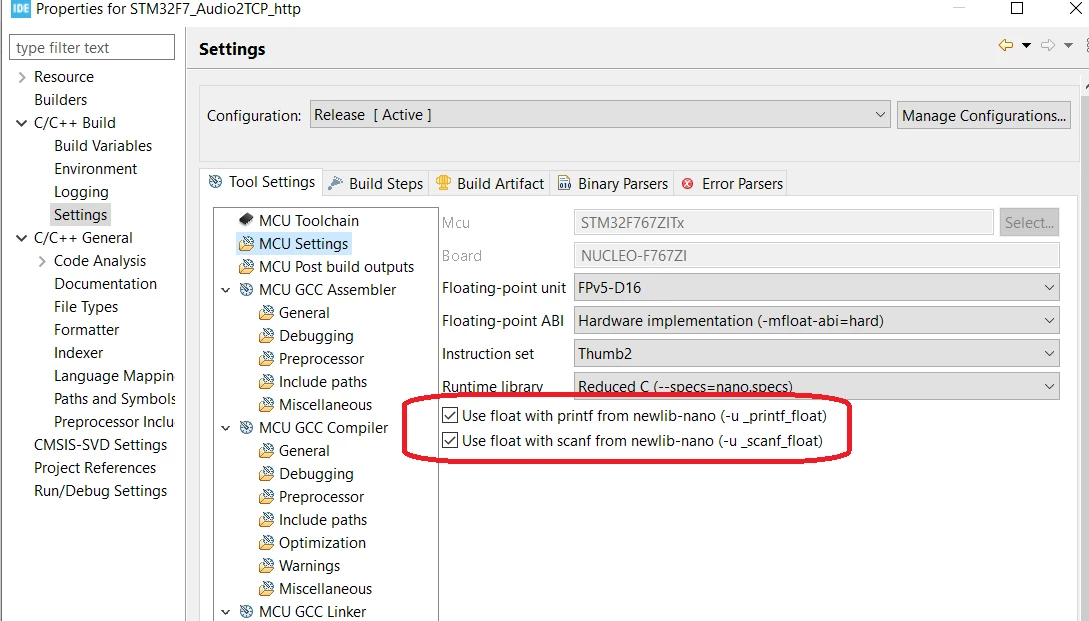Disable float with printf from newlib-nano
This screenshot has width=1089, height=621.
450,415
